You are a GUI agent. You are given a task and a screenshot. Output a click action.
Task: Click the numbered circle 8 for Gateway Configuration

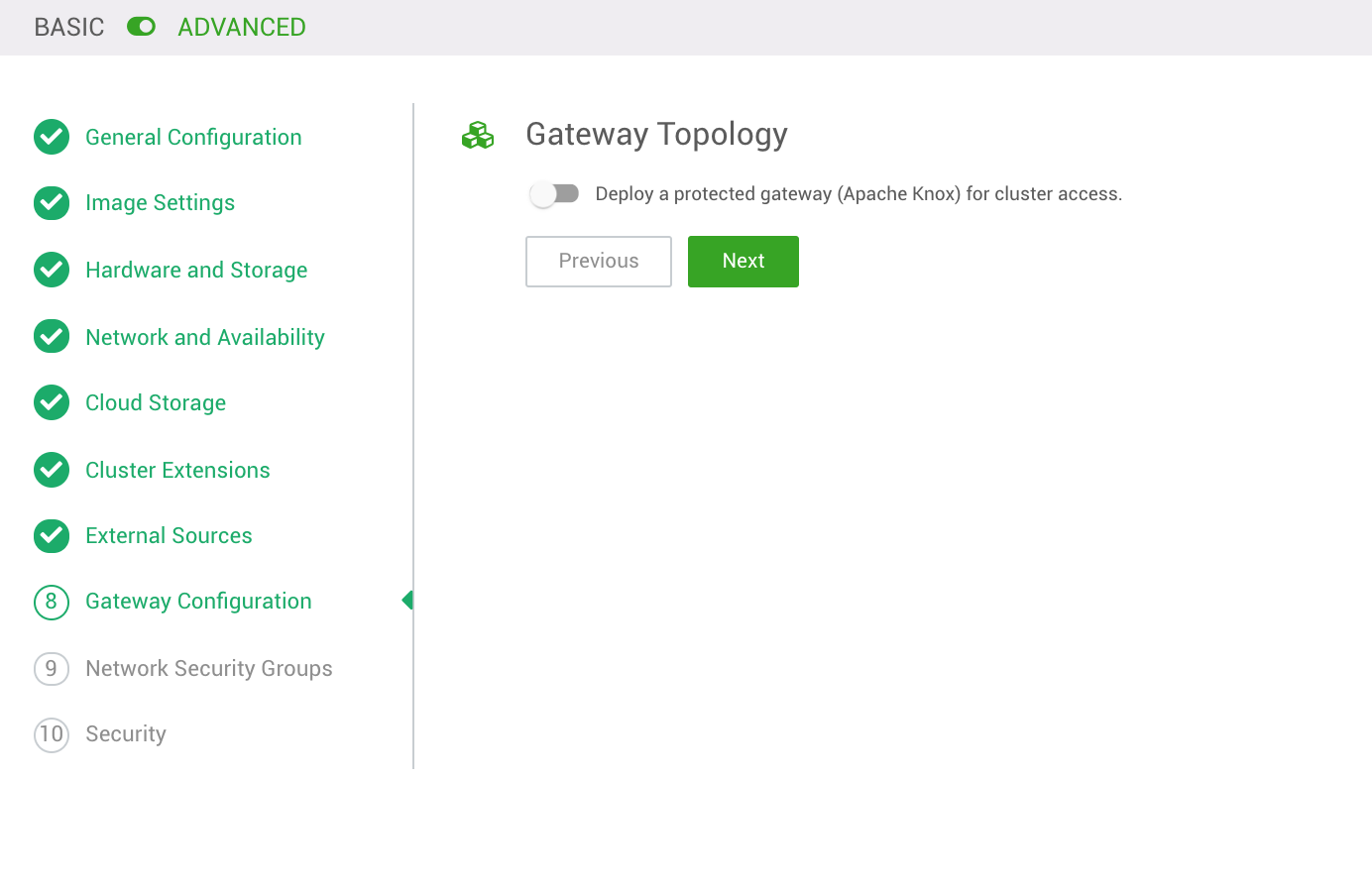52,602
